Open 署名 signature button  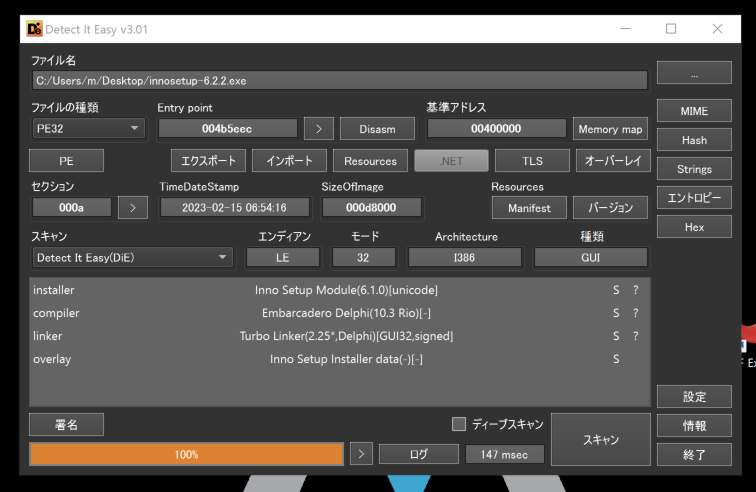66,424
